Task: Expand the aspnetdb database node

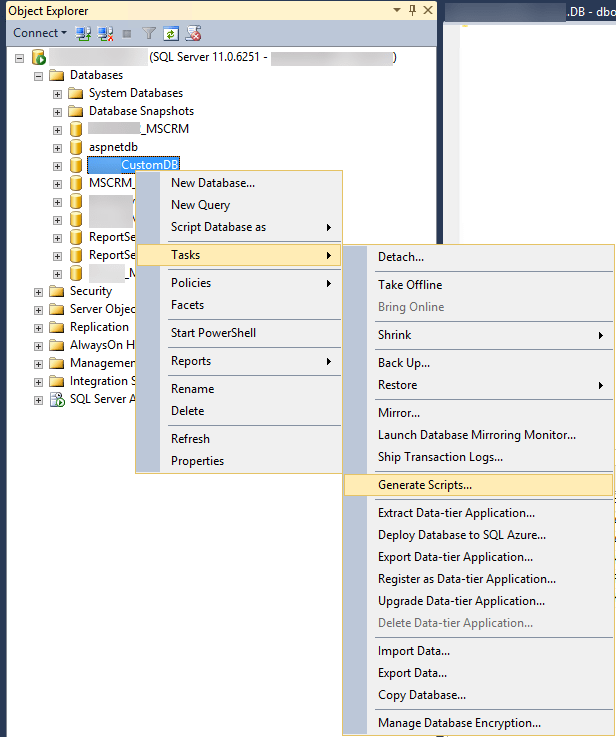Action: [x=57, y=149]
